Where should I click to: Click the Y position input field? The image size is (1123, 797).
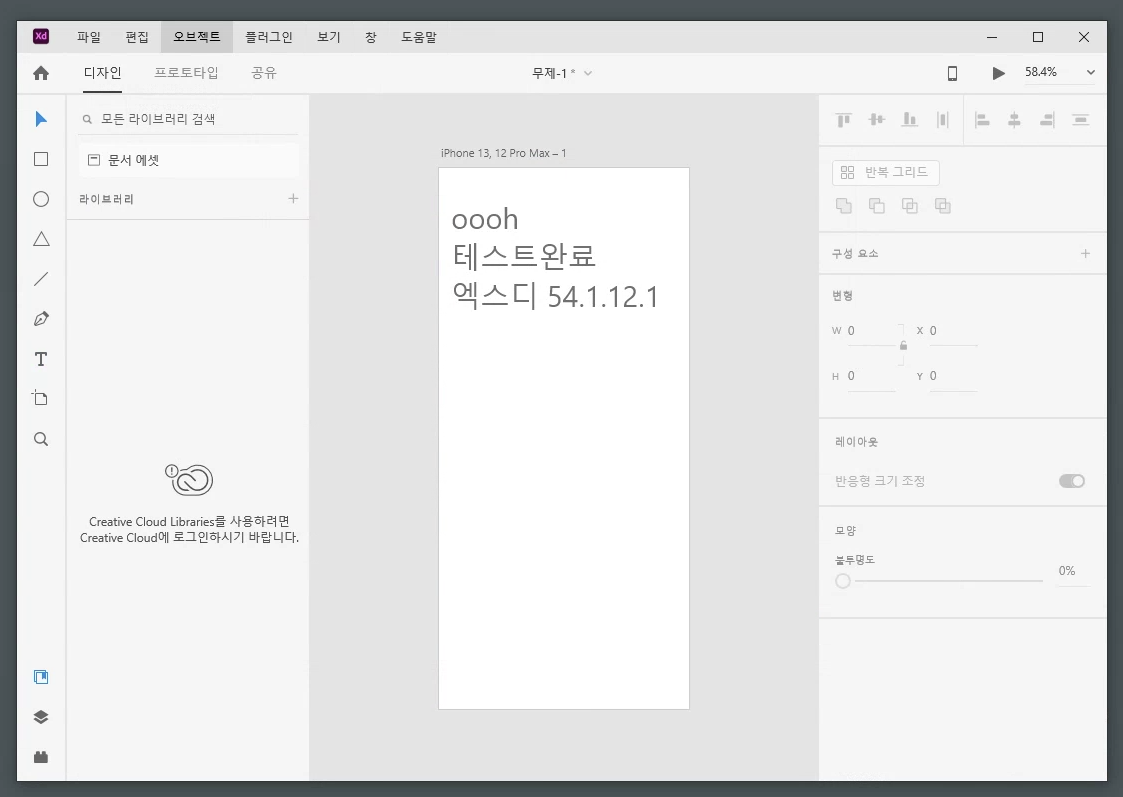coord(953,377)
